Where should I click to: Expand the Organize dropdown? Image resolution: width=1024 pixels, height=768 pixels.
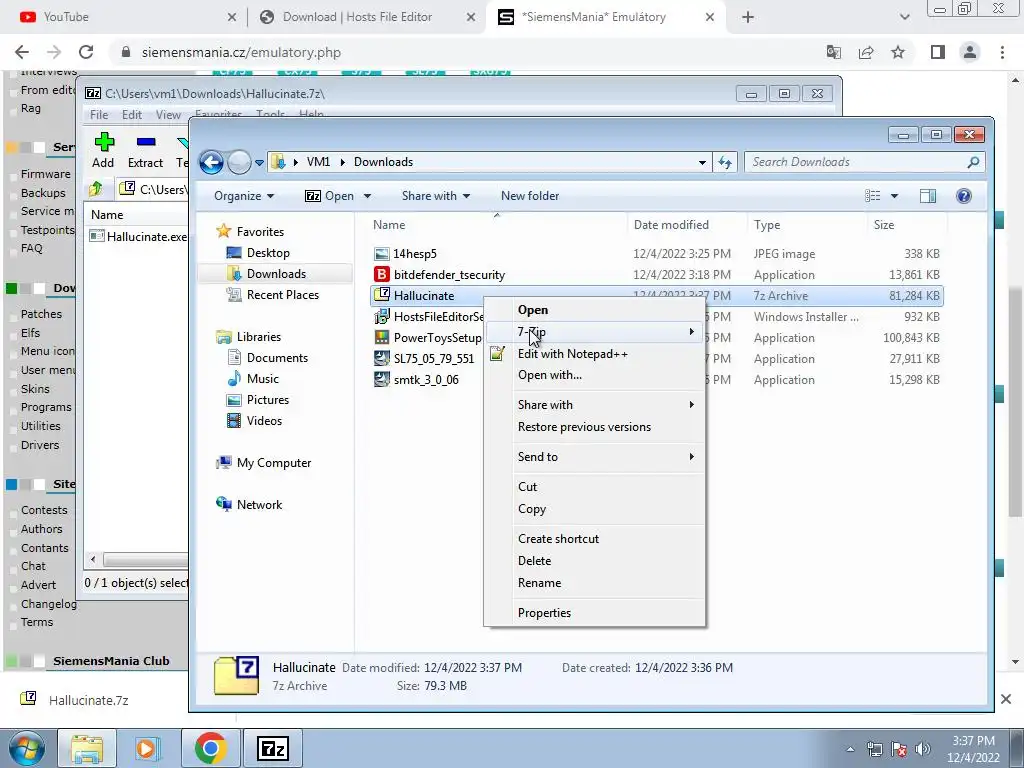click(x=244, y=196)
